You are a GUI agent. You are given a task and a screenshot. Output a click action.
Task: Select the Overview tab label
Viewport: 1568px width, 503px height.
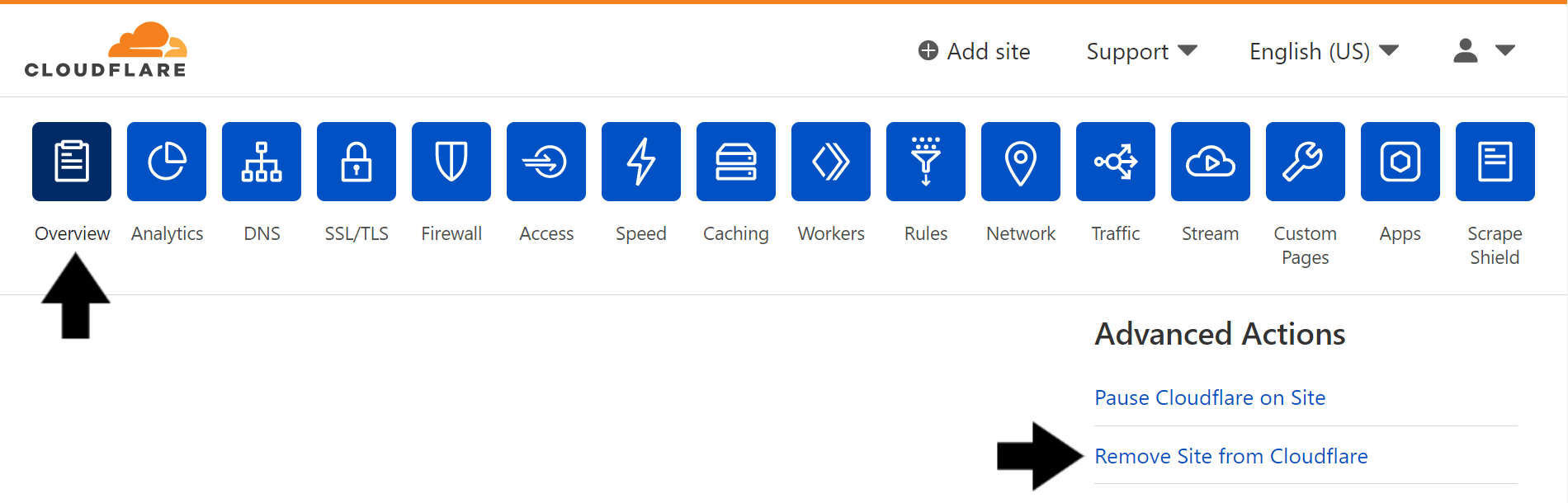point(72,233)
